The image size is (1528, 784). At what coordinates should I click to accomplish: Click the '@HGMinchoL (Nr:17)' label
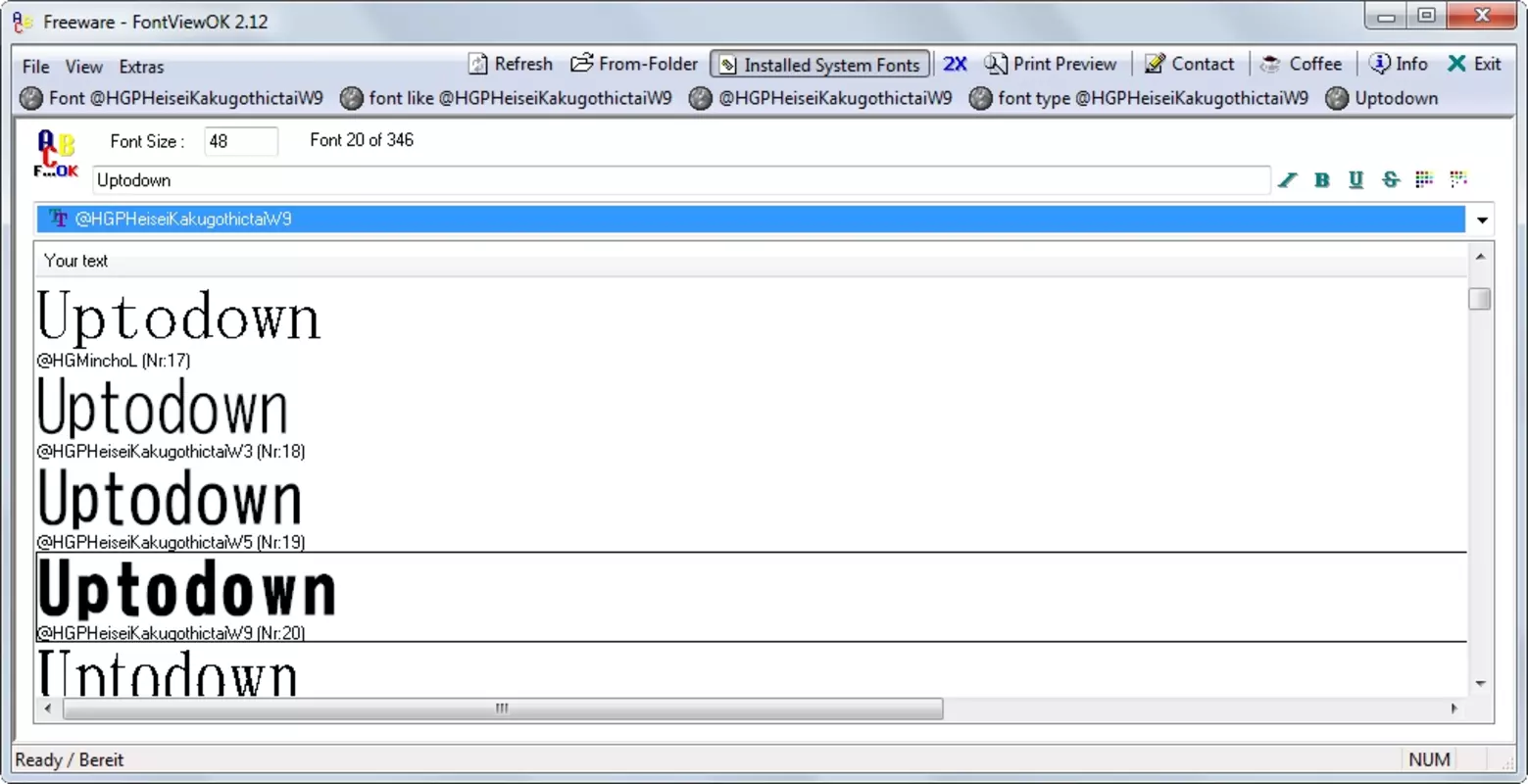114,361
